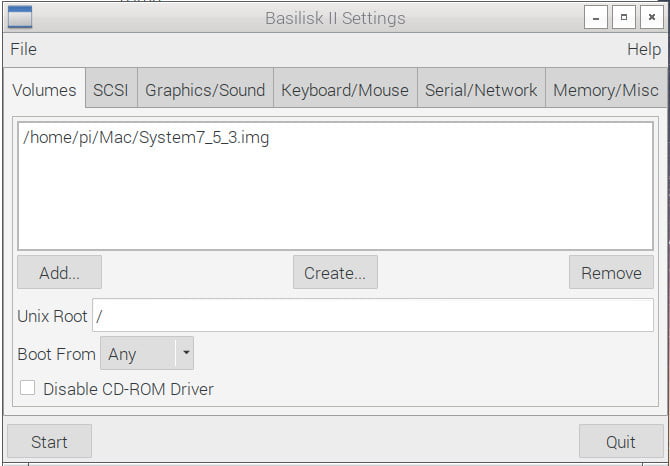This screenshot has height=466, width=670.
Task: Minimize the Basilisk II Settings window
Action: click(x=596, y=18)
